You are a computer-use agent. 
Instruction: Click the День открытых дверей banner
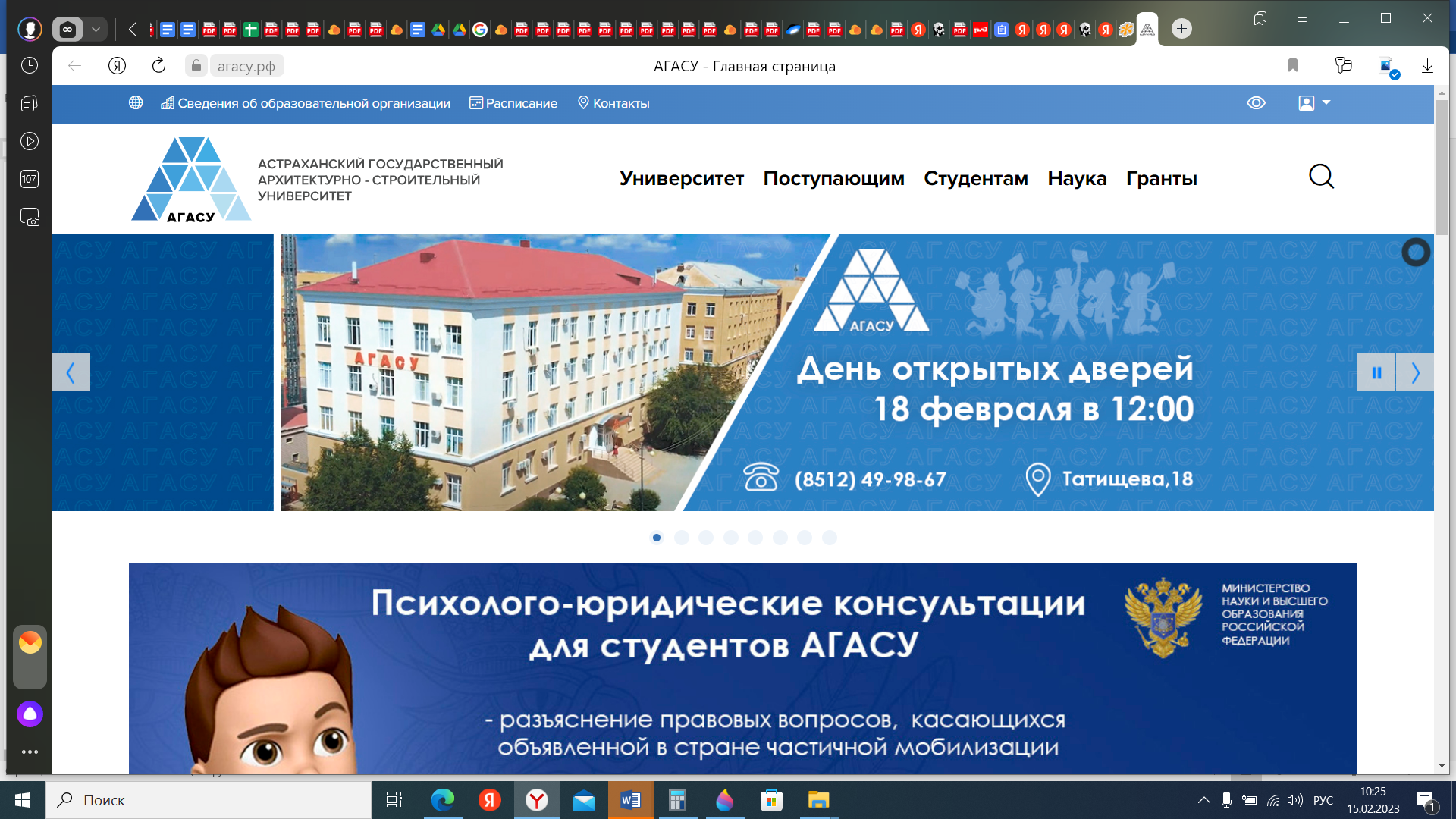point(743,372)
